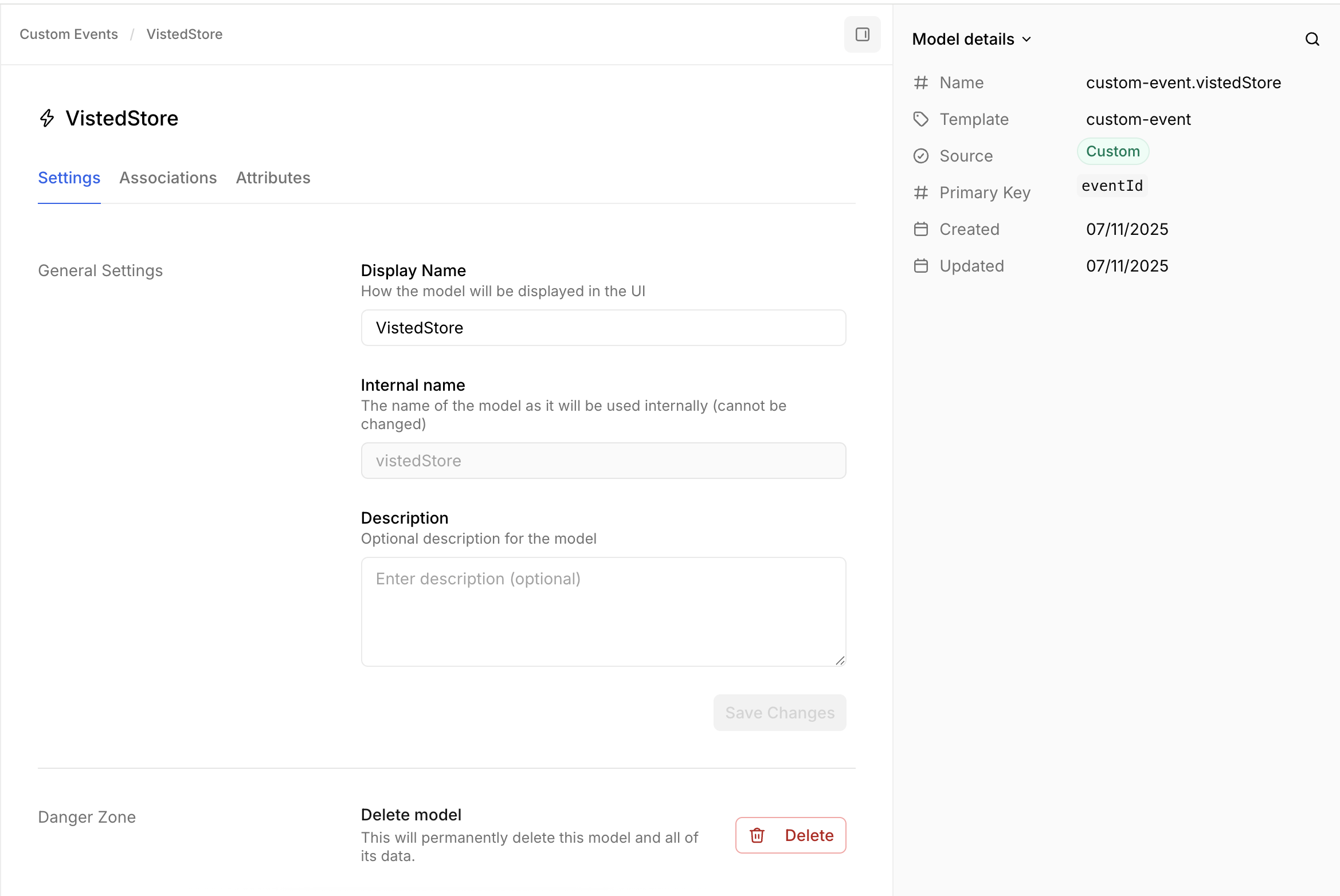Image resolution: width=1340 pixels, height=896 pixels.
Task: Click the tag icon next to Template
Action: pos(920,119)
